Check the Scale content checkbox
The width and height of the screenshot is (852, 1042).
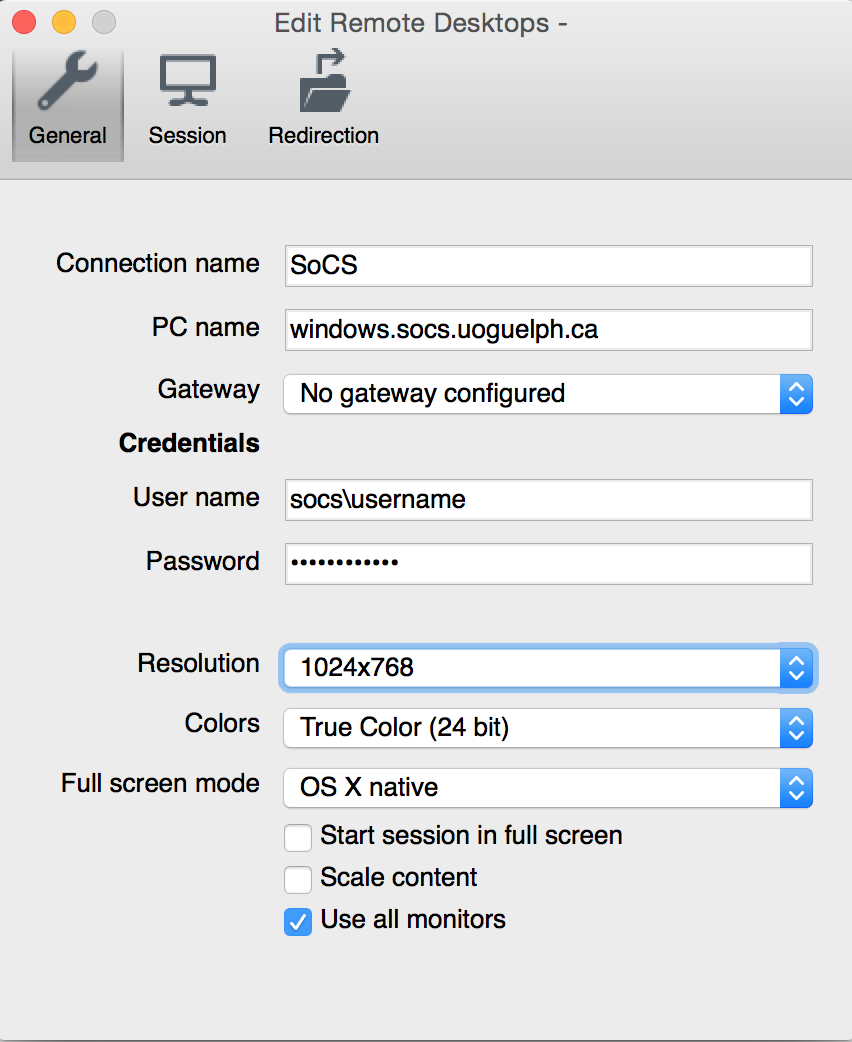[x=298, y=878]
